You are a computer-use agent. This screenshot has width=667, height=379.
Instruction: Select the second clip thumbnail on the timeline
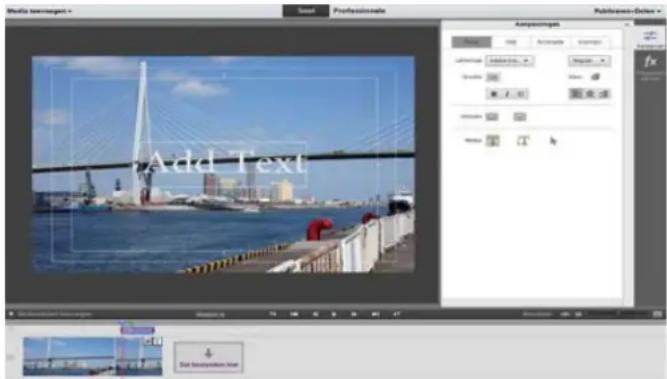(x=139, y=356)
